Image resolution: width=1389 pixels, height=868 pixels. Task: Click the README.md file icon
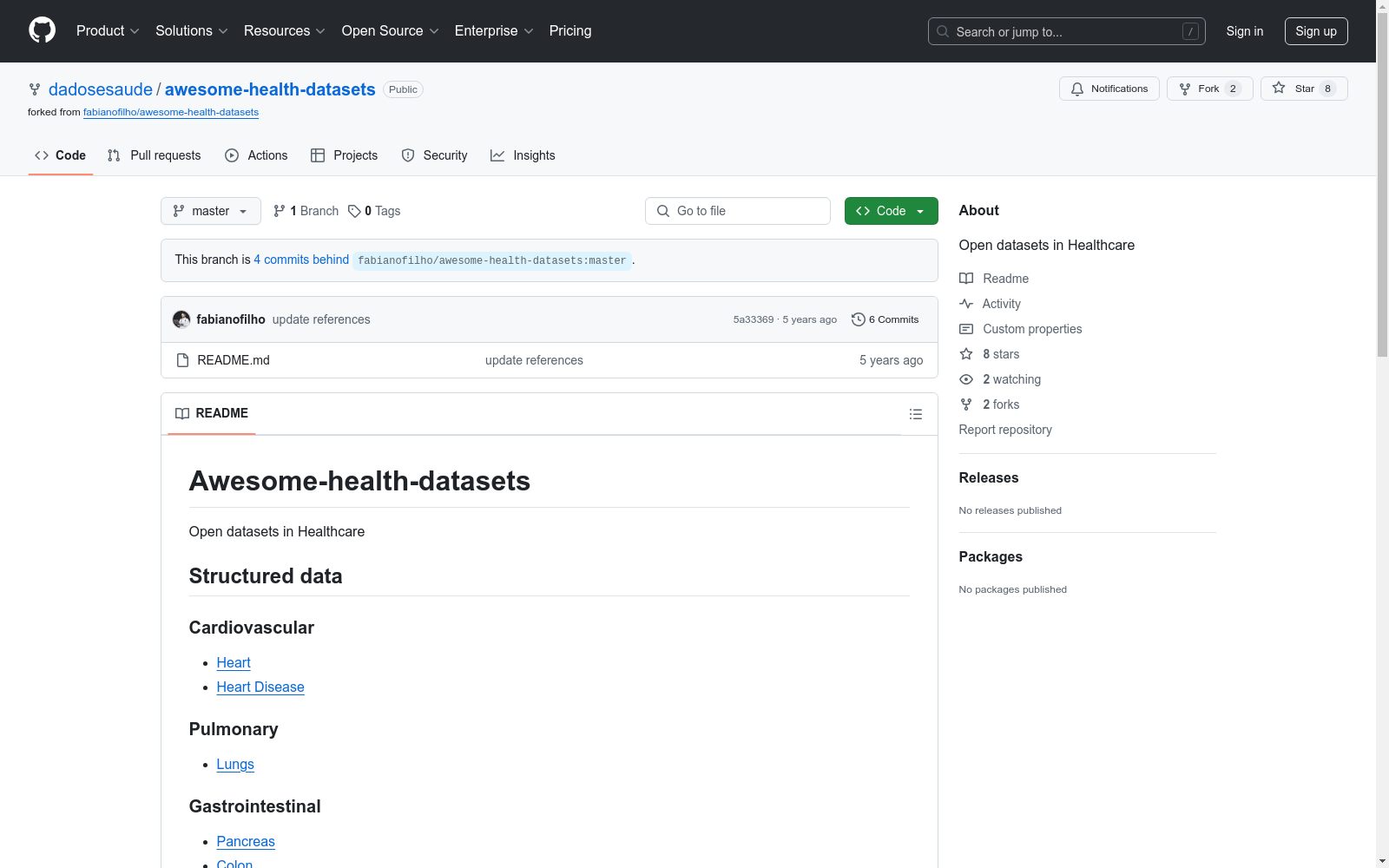pyautogui.click(x=182, y=360)
